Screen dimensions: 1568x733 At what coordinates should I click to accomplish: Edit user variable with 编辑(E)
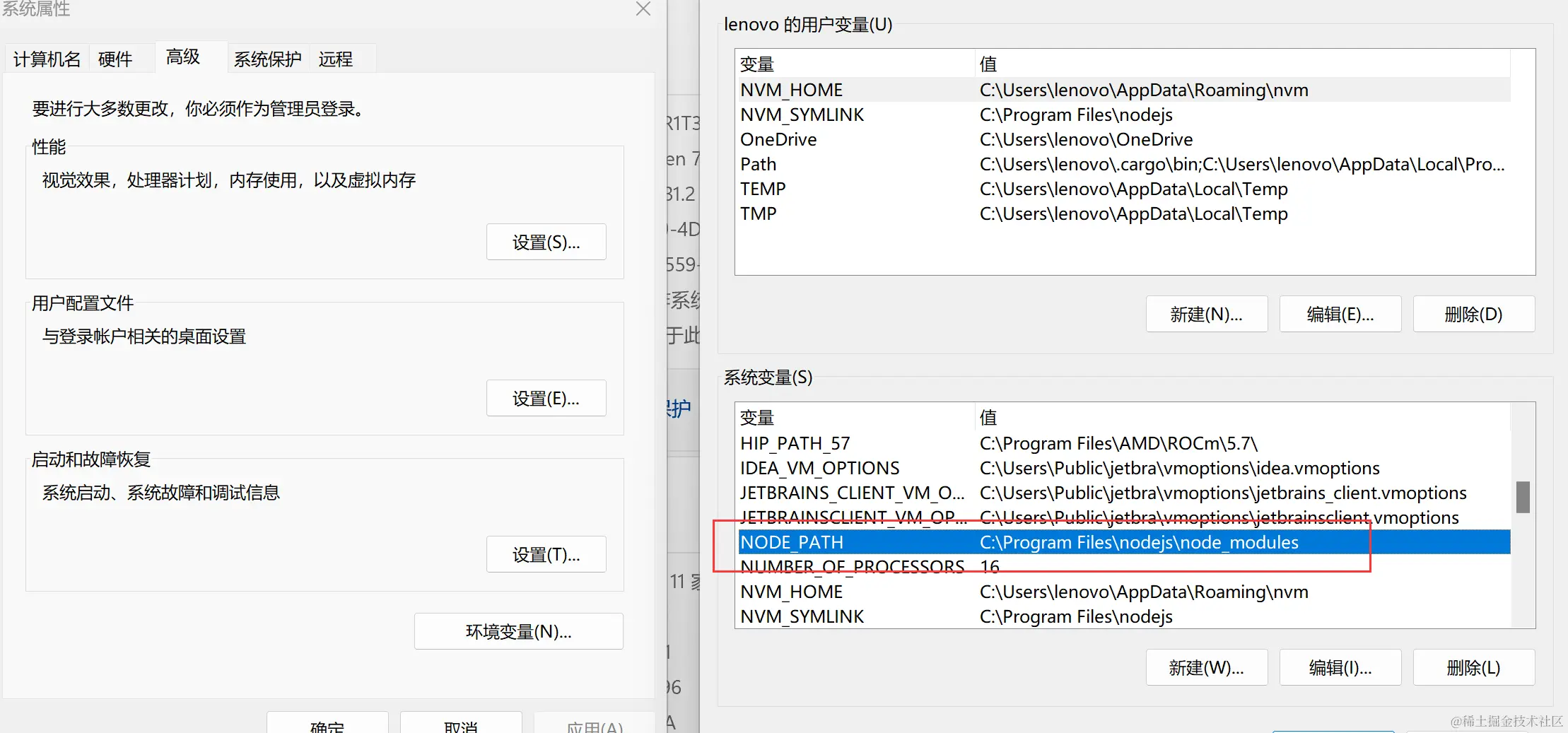coord(1340,314)
